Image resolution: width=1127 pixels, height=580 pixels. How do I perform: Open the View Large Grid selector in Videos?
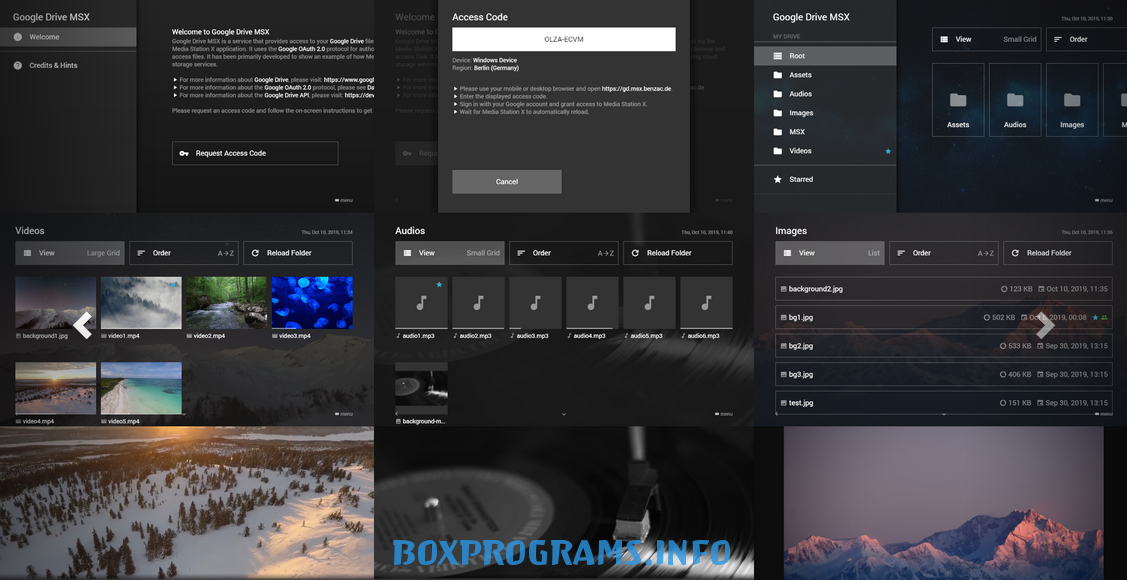[x=70, y=253]
